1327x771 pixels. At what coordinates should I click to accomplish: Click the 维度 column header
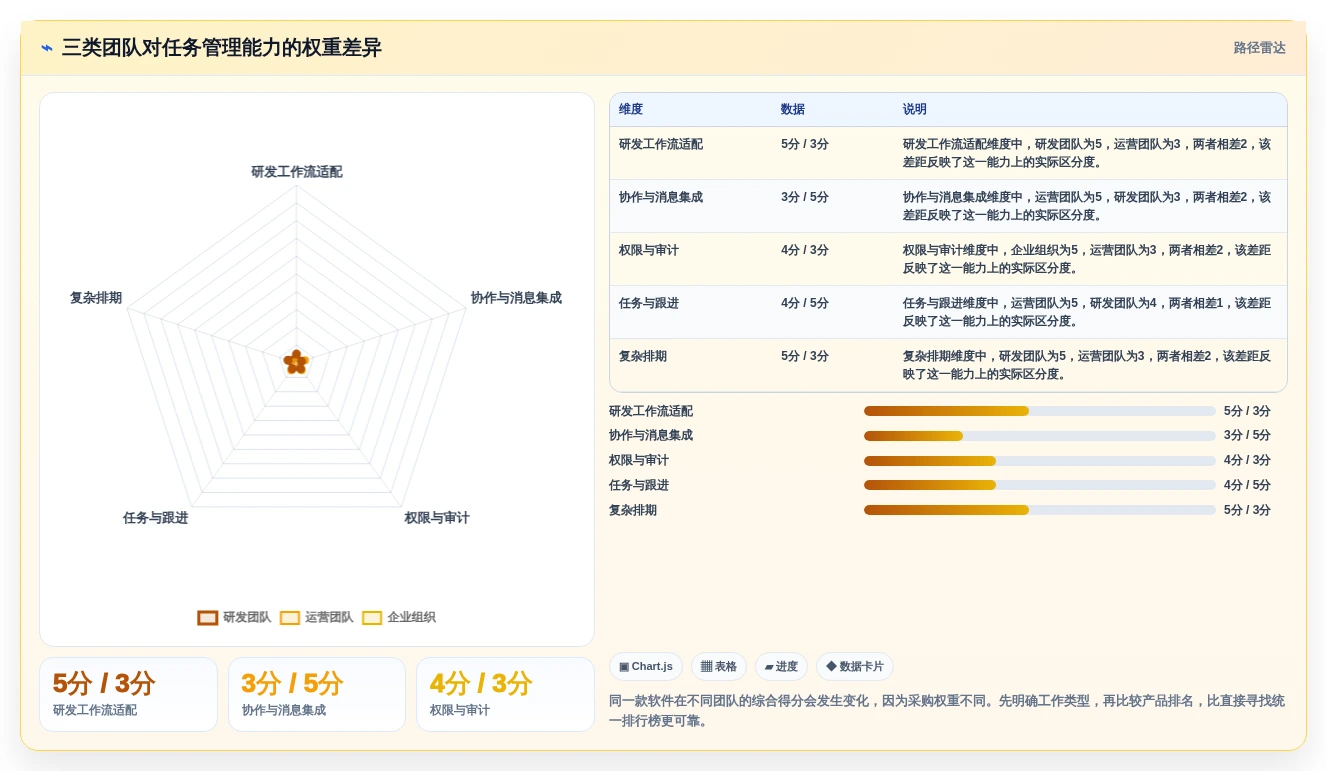[631, 110]
